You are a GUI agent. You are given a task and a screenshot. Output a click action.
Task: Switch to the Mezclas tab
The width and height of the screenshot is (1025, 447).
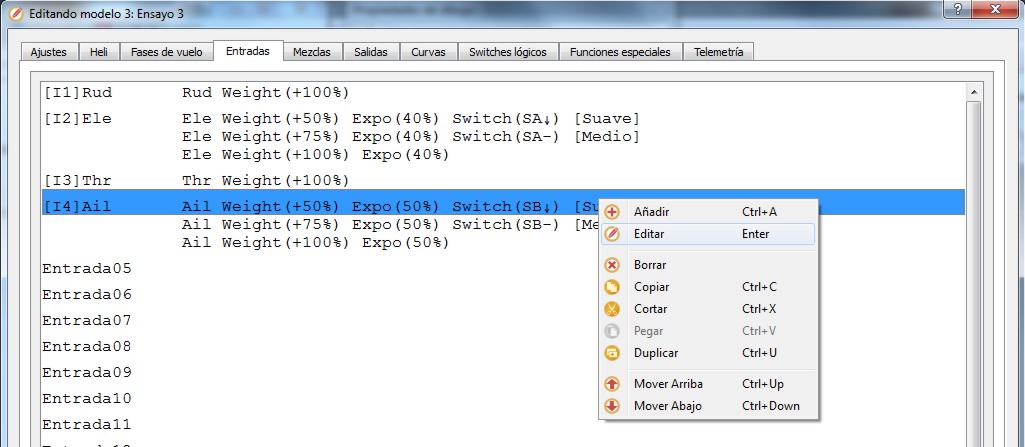pos(312,52)
